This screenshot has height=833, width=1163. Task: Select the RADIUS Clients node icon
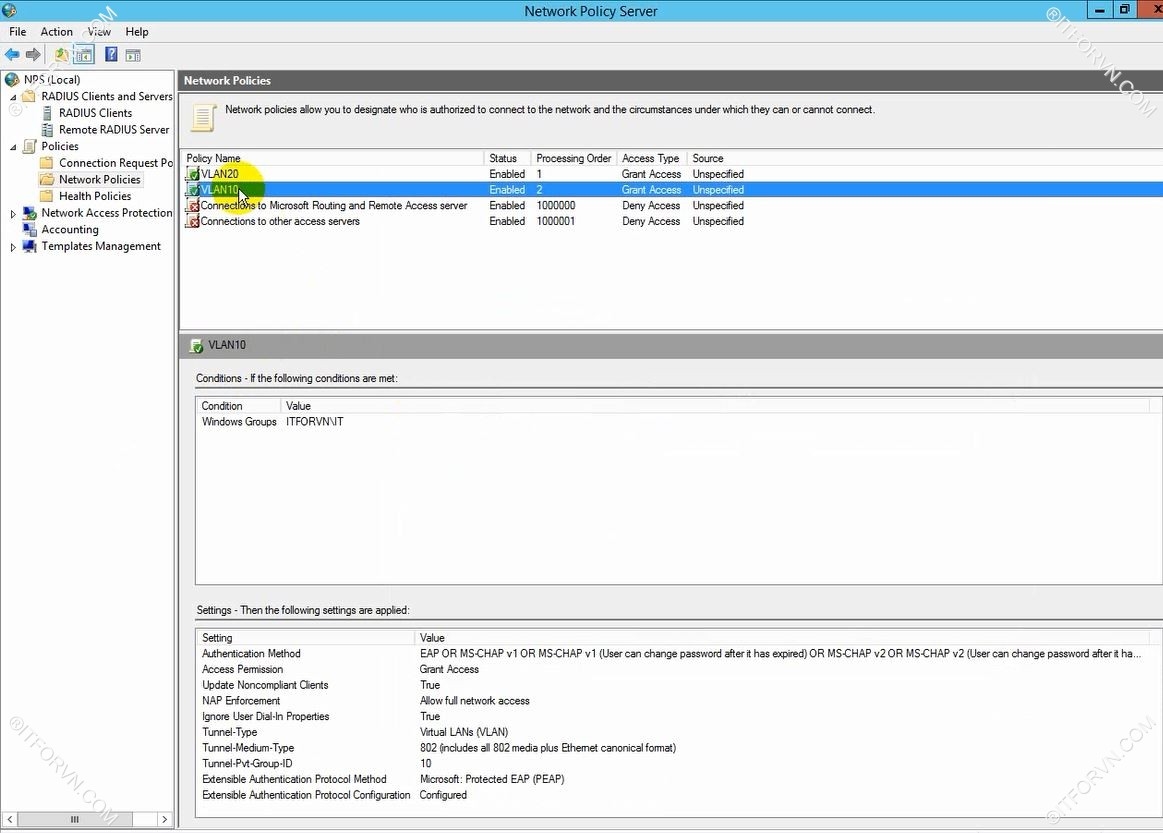[x=48, y=113]
